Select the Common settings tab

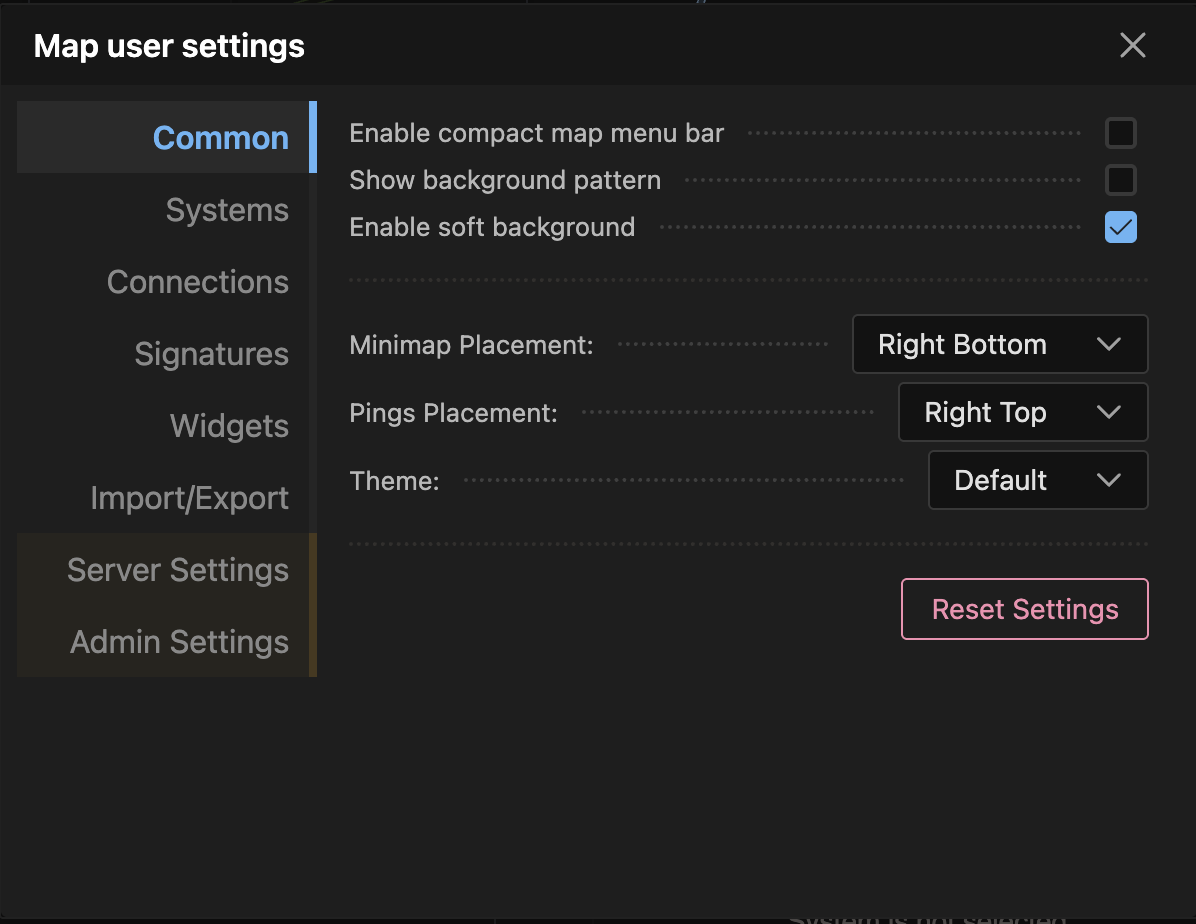coord(220,138)
